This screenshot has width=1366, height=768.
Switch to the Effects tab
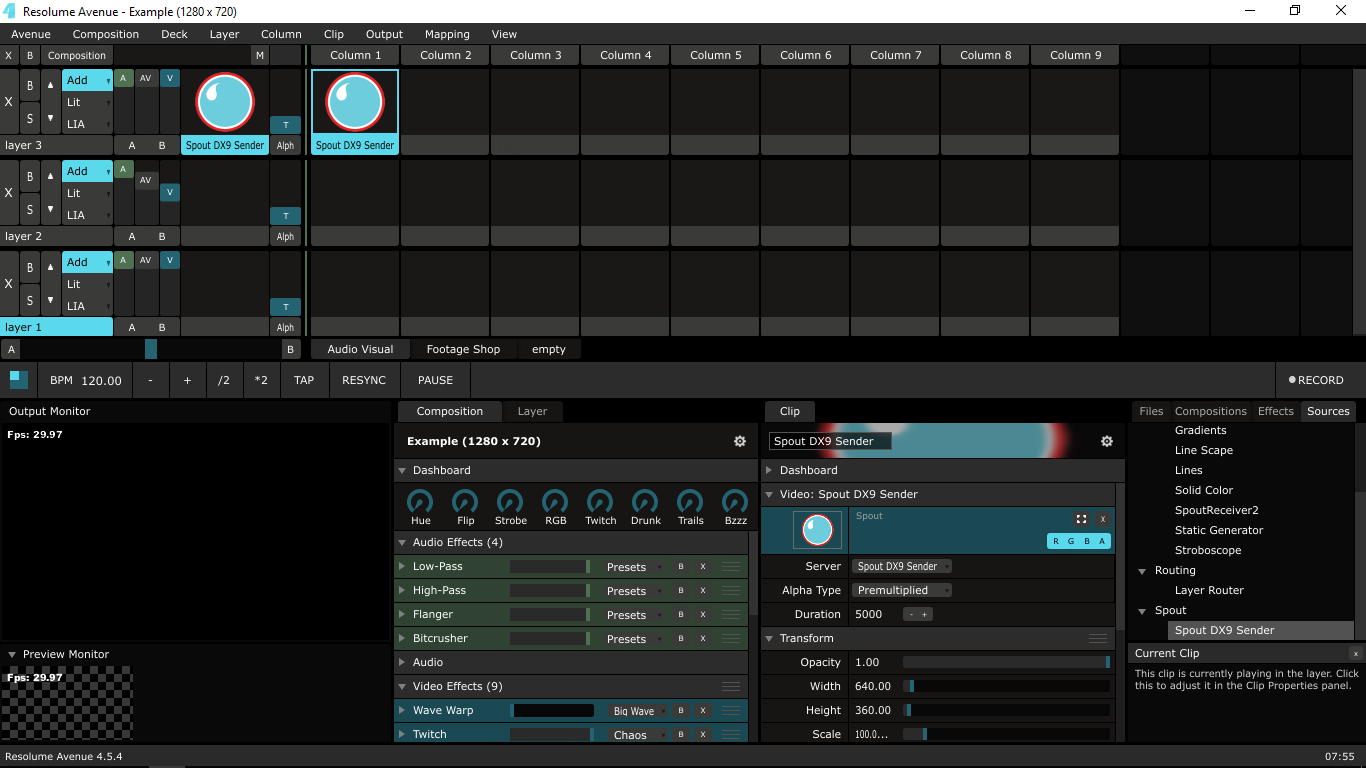coord(1275,411)
